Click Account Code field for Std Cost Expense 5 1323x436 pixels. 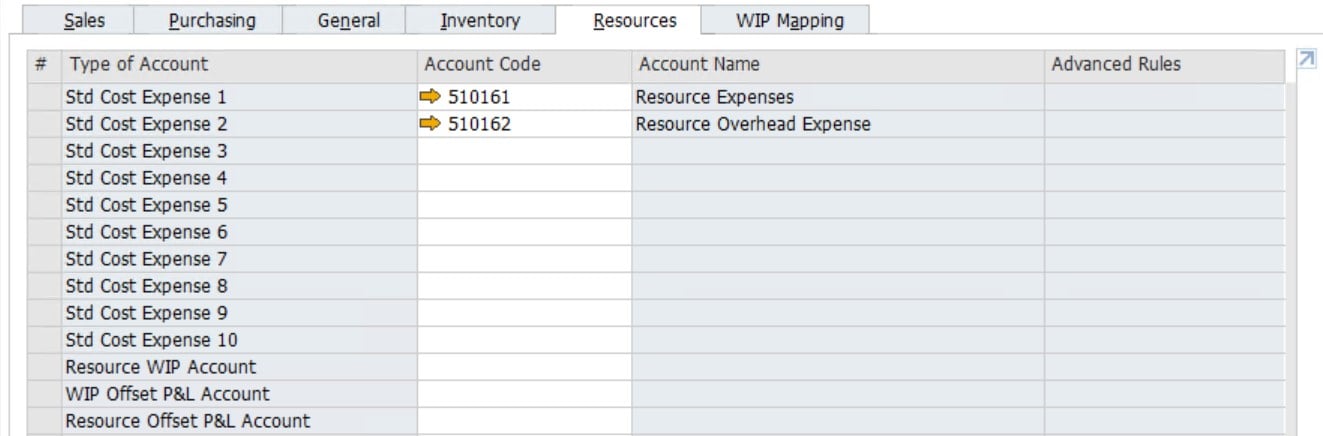[x=524, y=205]
